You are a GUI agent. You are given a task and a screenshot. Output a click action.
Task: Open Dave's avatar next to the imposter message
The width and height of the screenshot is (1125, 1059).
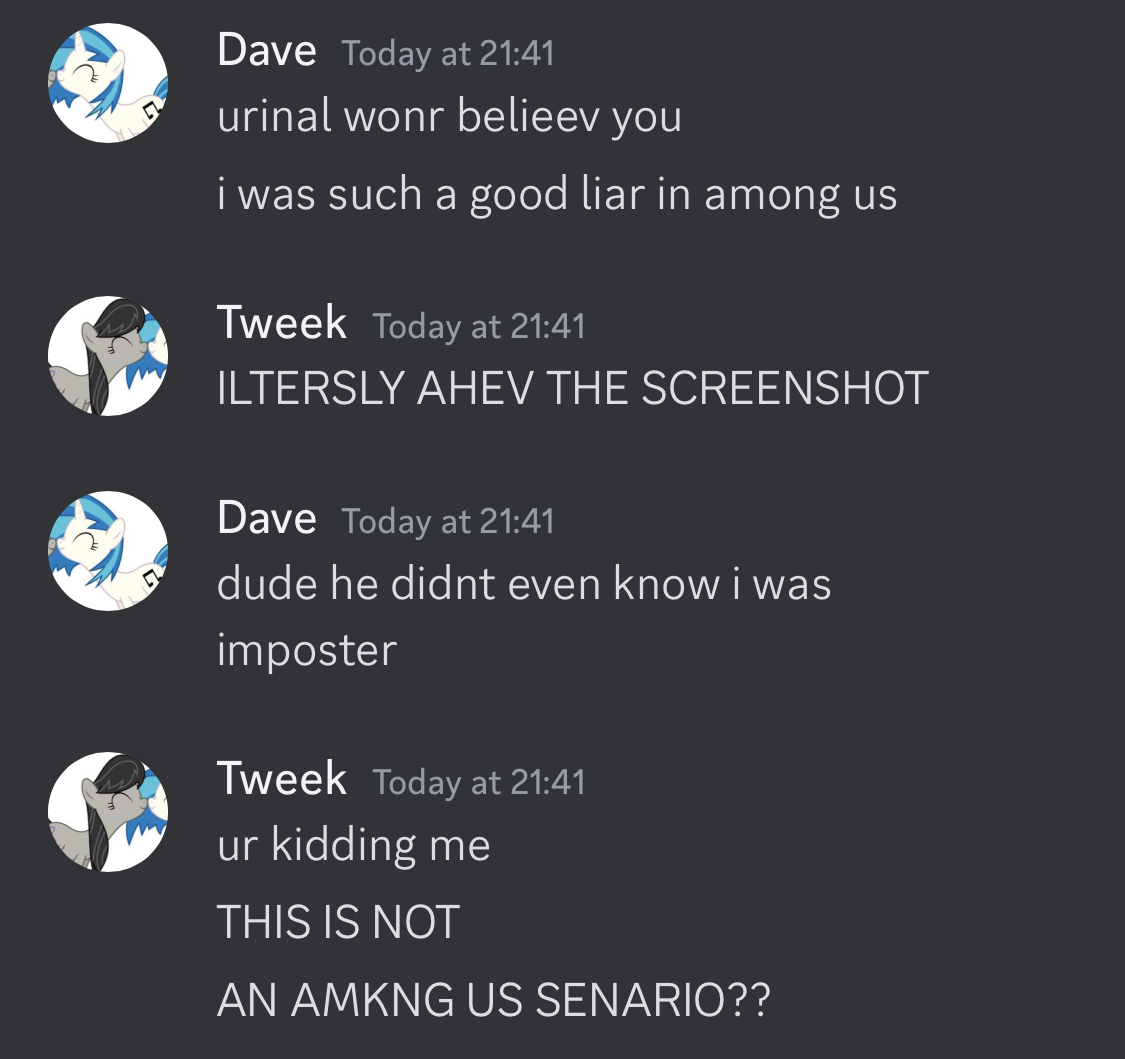tap(108, 551)
